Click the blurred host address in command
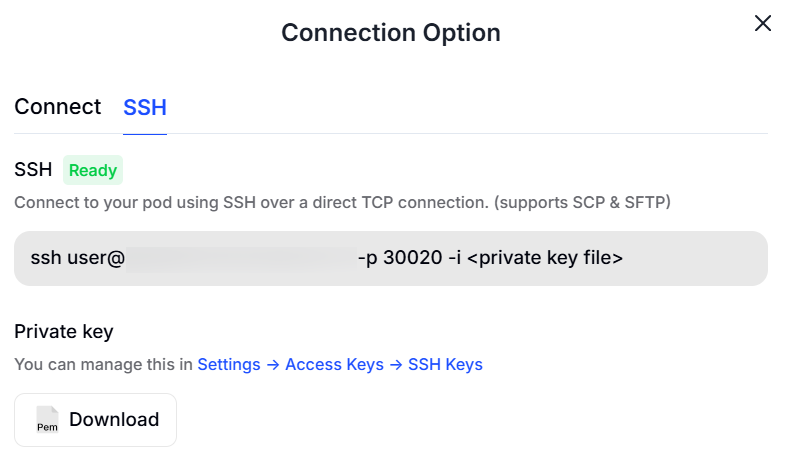 pos(240,258)
